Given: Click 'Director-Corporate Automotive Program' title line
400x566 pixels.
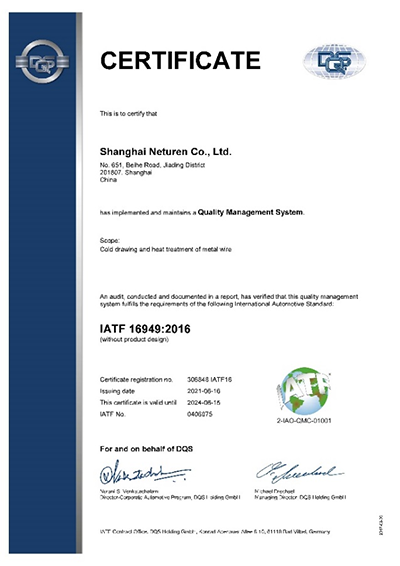Looking at the screenshot, I should click(x=170, y=497).
